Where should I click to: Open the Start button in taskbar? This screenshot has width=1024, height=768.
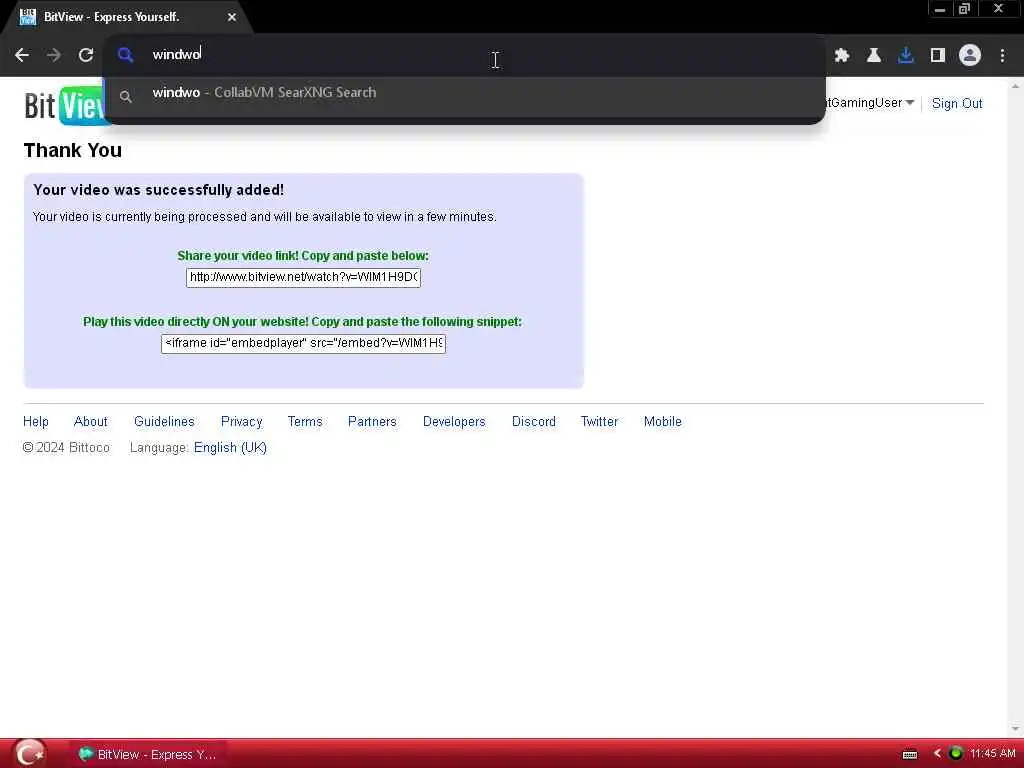pos(29,754)
